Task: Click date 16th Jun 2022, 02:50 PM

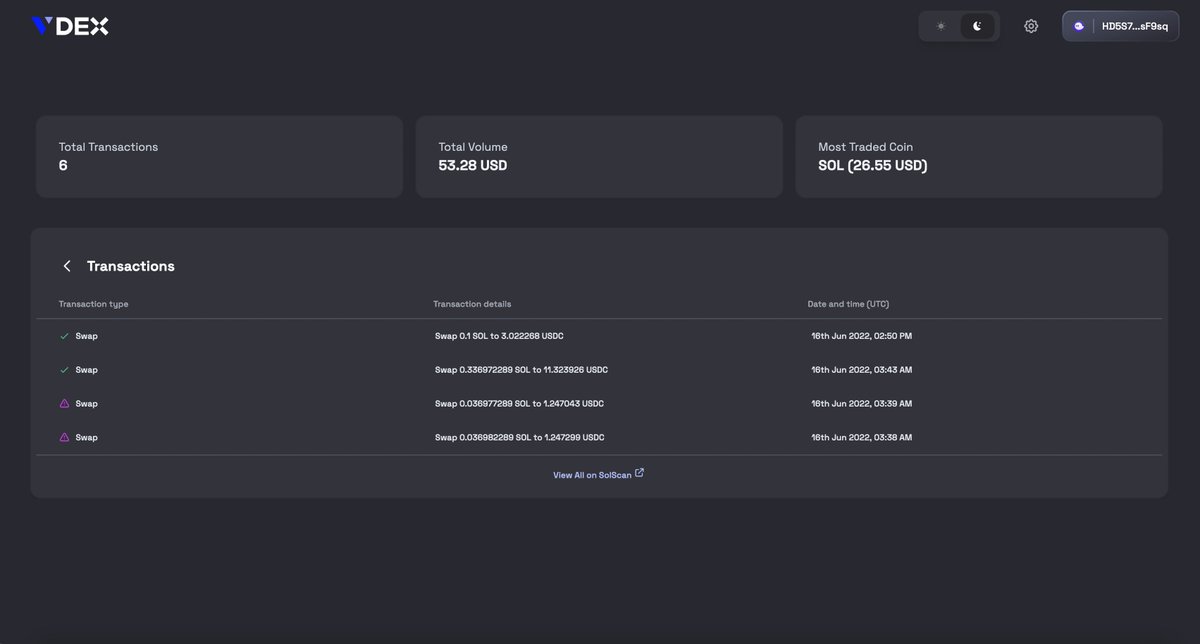Action: click(x=861, y=336)
